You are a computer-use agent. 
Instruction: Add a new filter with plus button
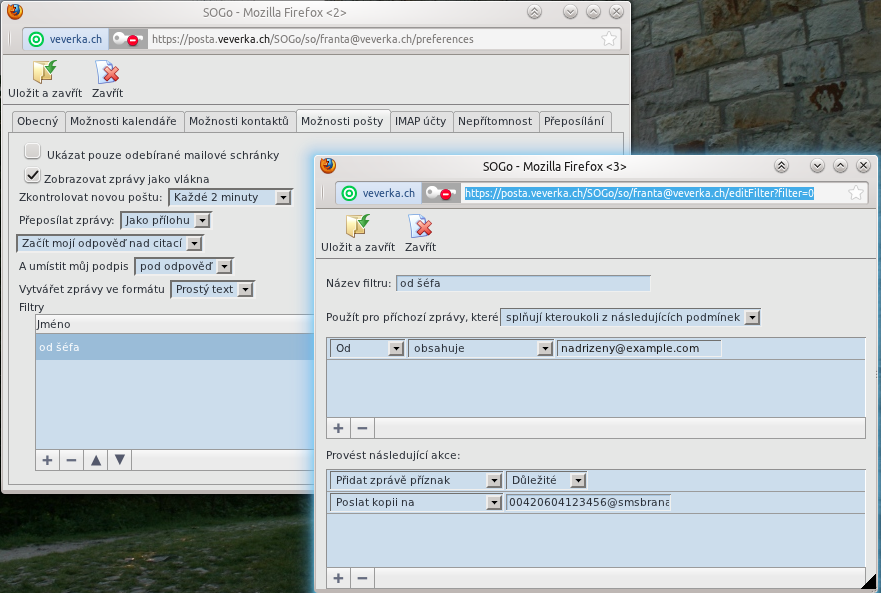point(47,460)
